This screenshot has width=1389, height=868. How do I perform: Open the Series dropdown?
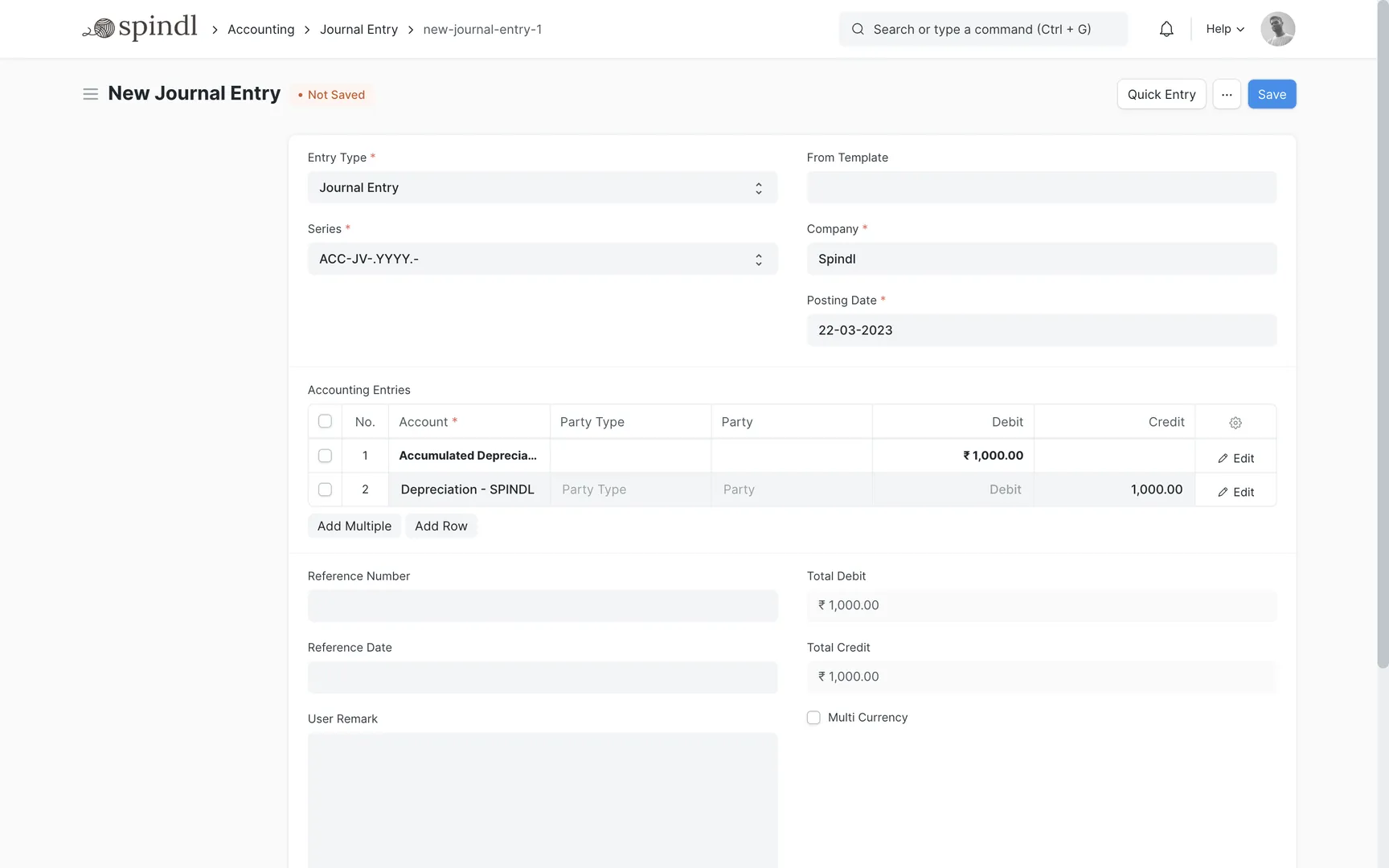click(543, 259)
